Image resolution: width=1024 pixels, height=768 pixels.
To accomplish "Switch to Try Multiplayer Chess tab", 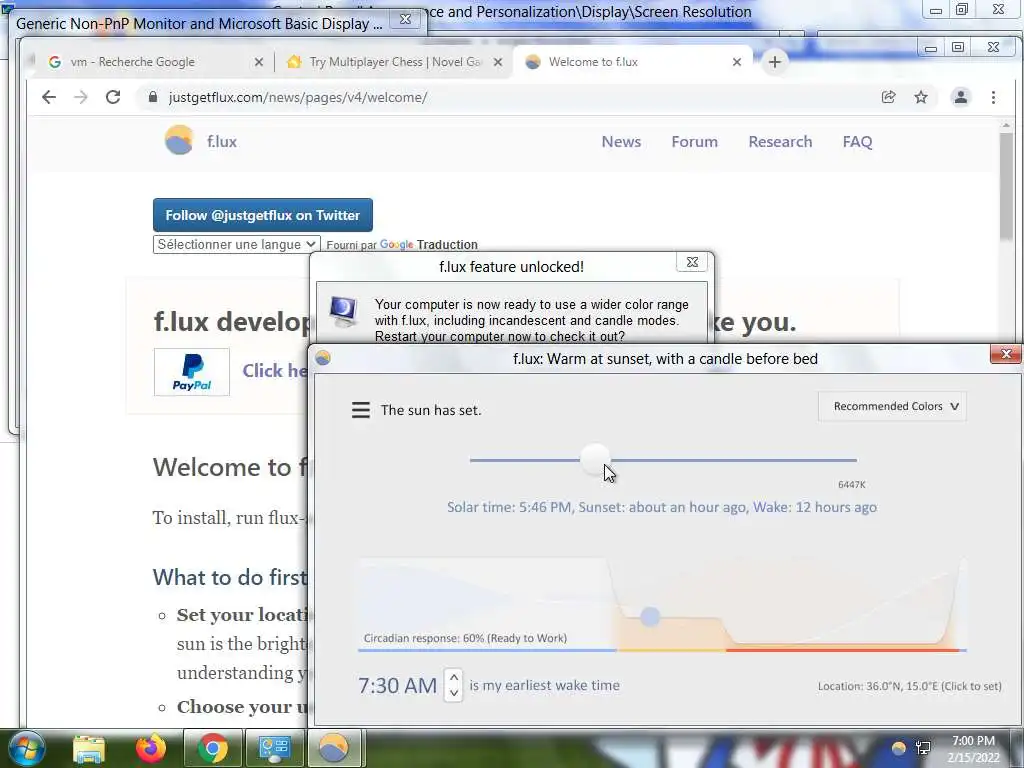I will click(395, 62).
